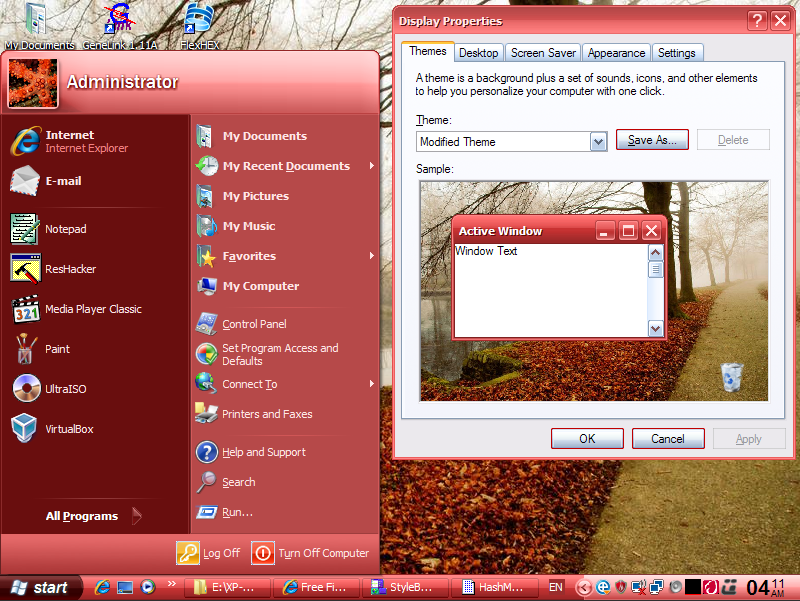Click the sample window scroll-down arrow
Image resolution: width=800 pixels, height=601 pixels.
click(x=656, y=329)
